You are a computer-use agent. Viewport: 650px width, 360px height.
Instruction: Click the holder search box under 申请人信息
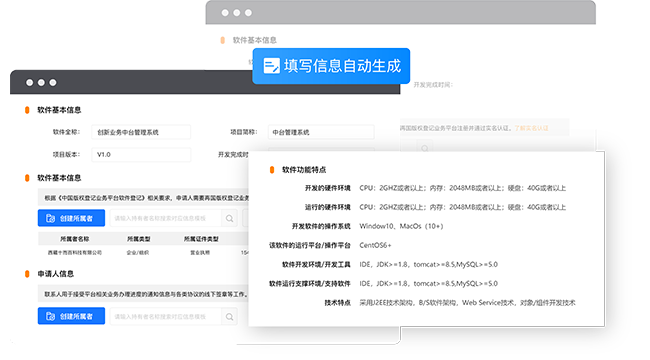coord(166,316)
